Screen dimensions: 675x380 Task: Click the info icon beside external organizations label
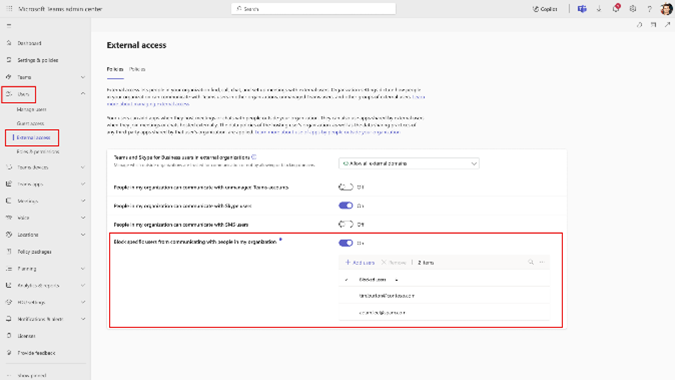point(254,157)
